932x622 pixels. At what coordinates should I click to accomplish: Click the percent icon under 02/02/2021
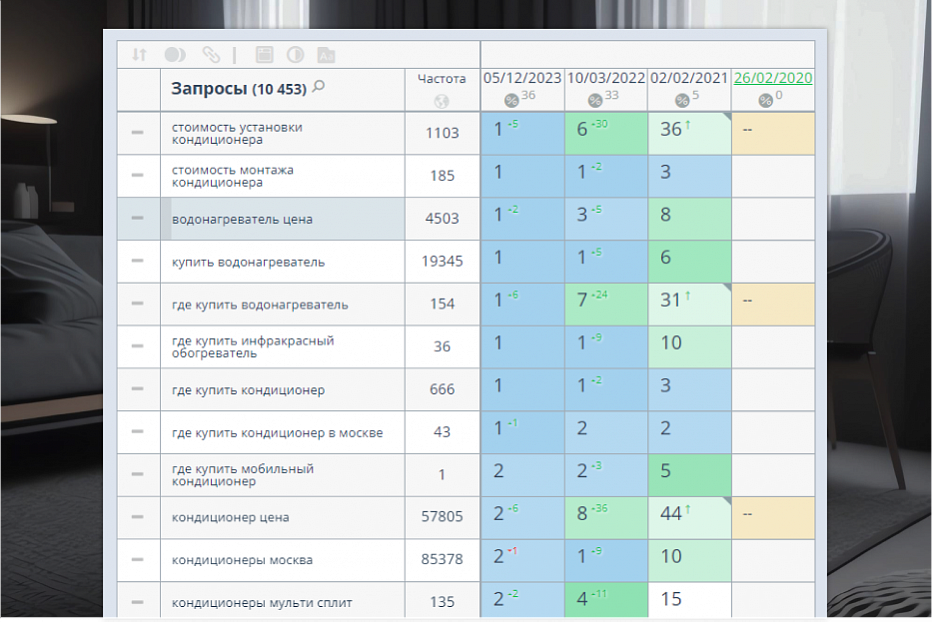682,100
